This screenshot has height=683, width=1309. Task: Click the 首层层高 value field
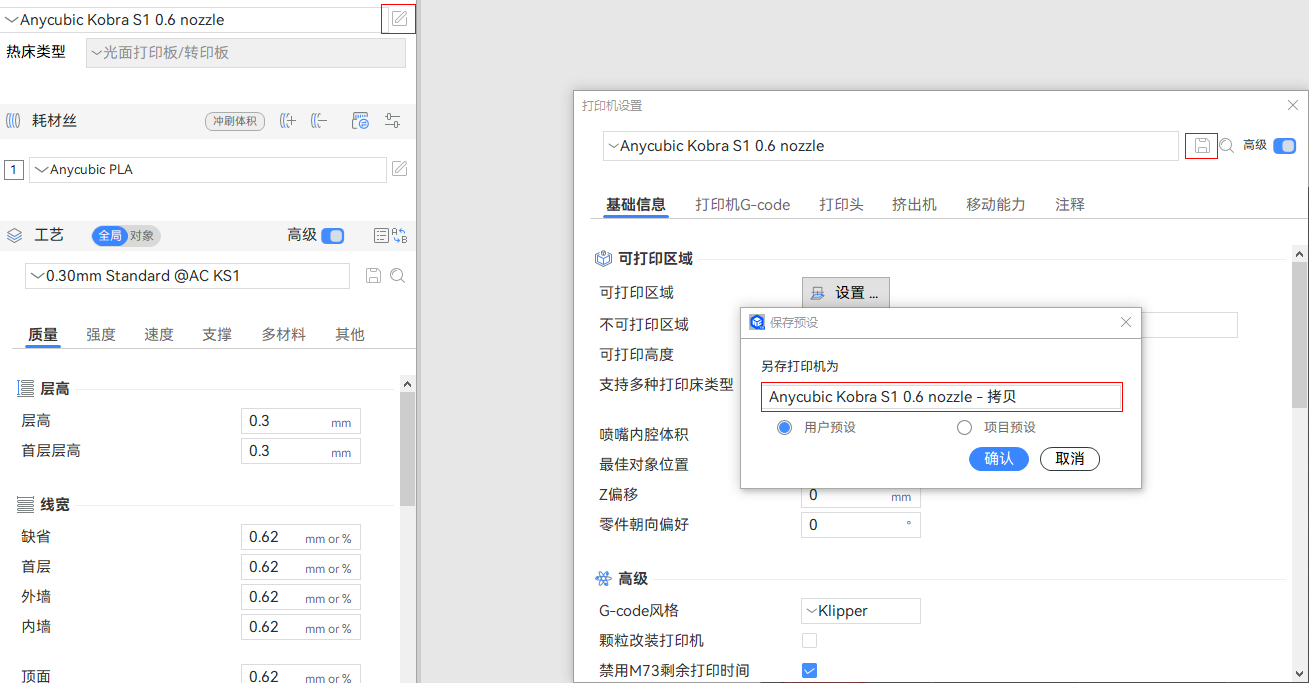301,451
